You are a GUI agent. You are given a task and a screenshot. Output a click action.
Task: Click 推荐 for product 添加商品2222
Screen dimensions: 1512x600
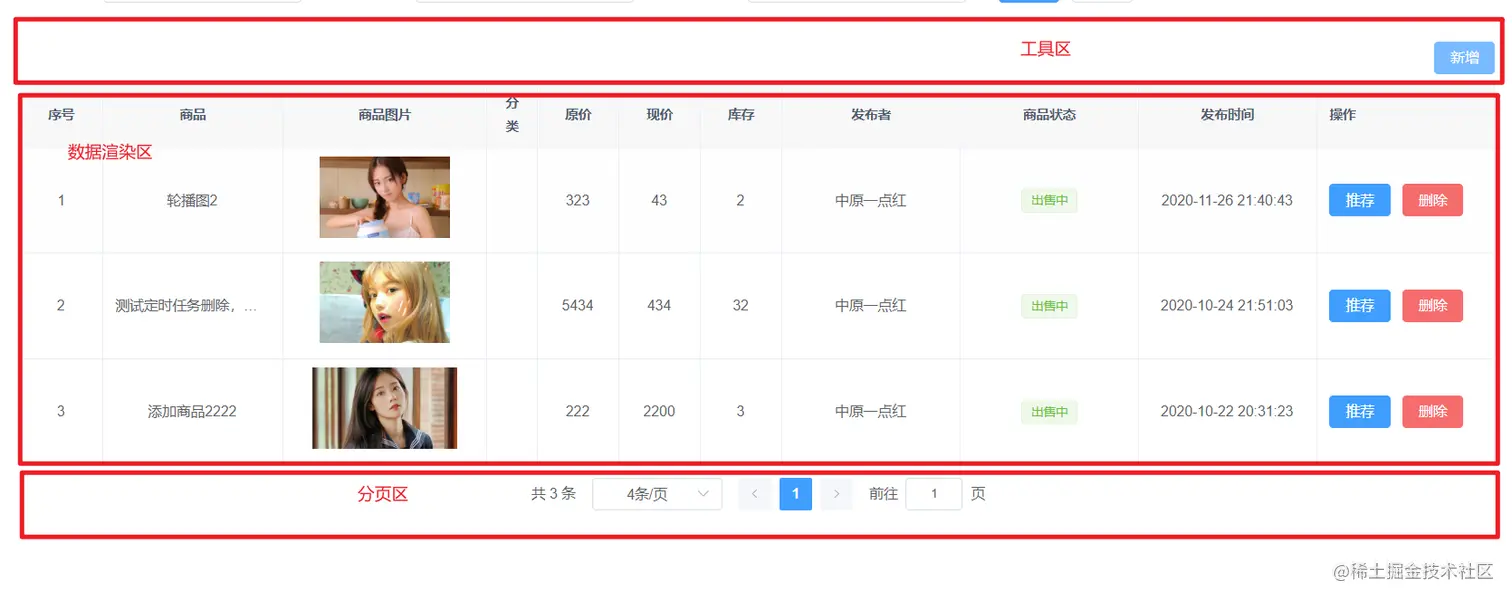1359,411
